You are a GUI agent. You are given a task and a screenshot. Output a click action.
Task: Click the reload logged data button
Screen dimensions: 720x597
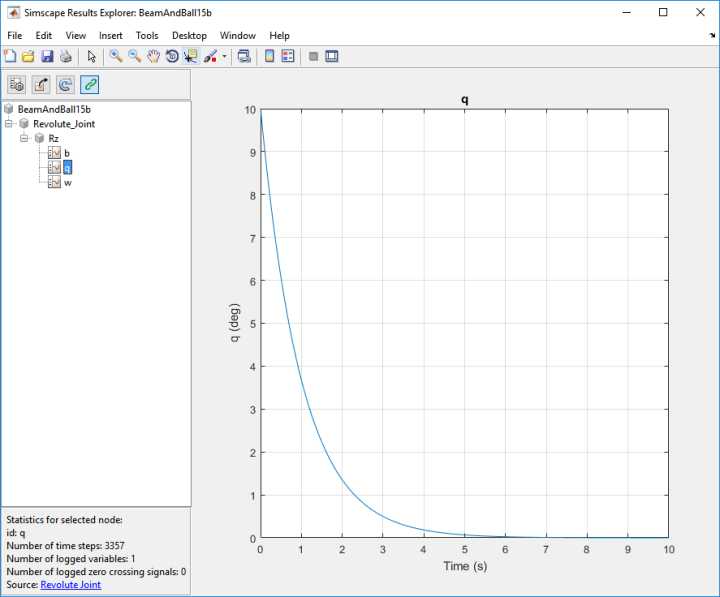pos(65,84)
